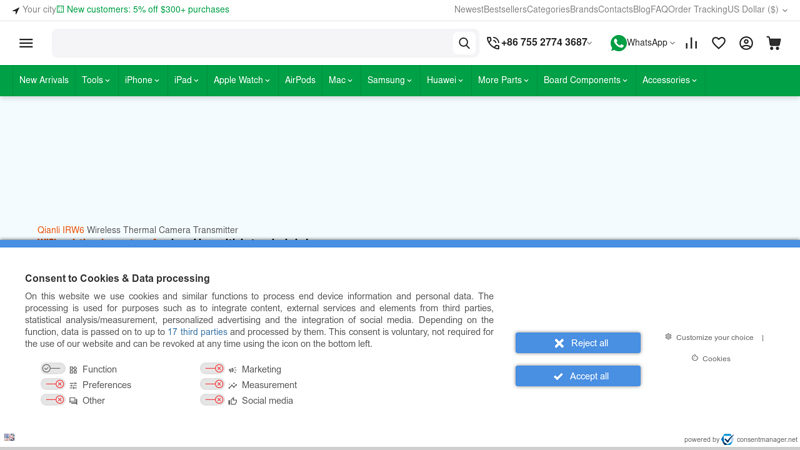Open the wishlist heart icon
The image size is (800, 450).
point(718,43)
